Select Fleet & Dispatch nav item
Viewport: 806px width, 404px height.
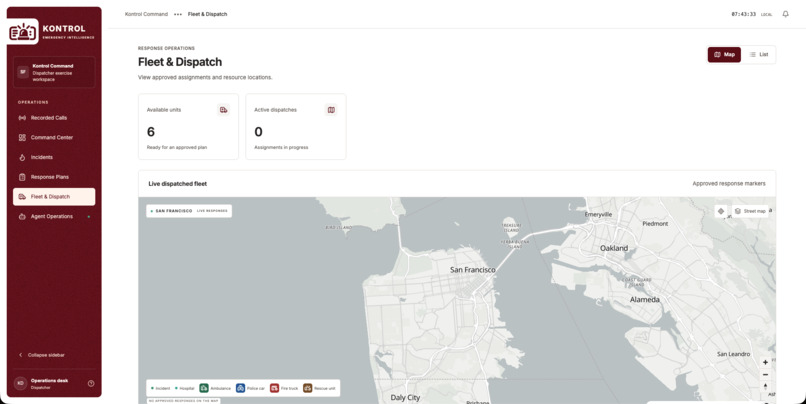coord(54,196)
